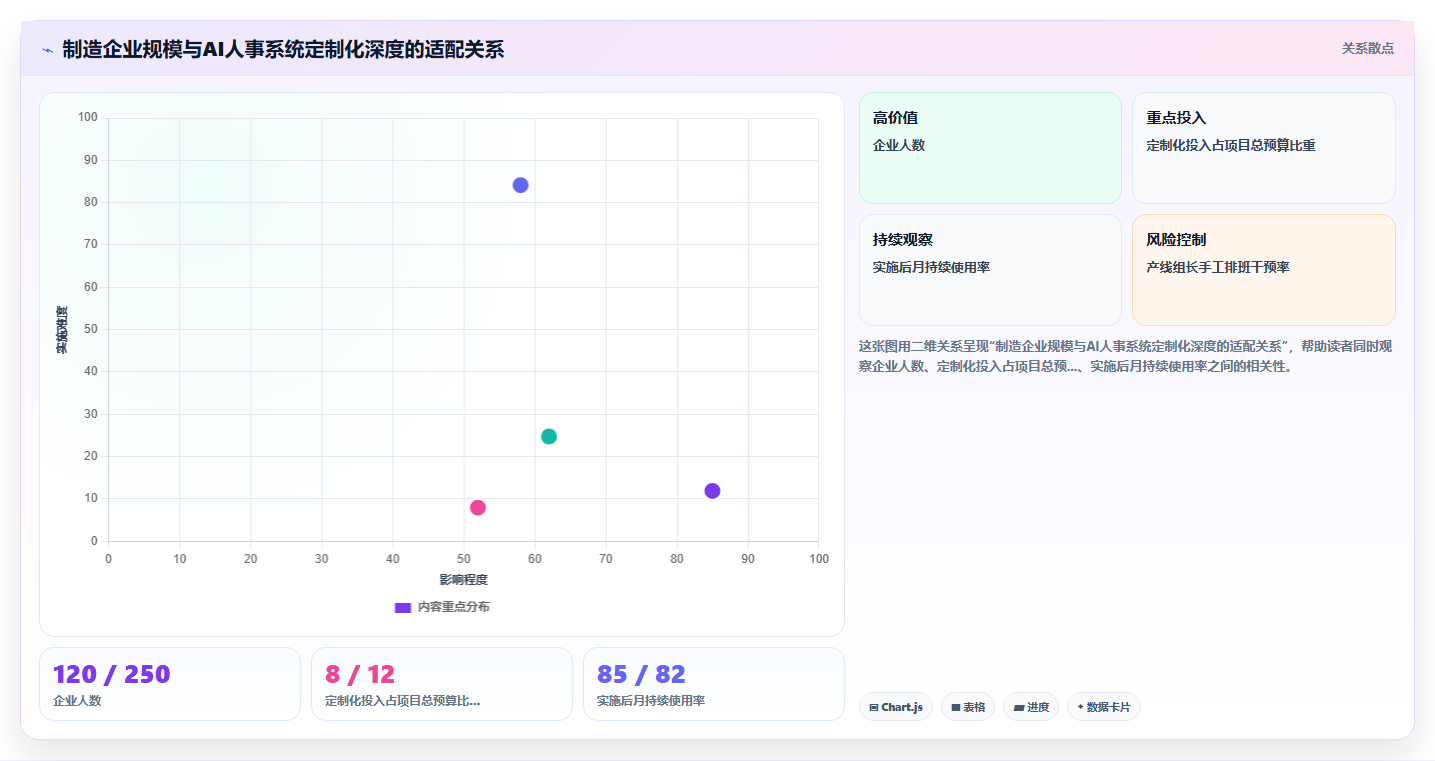
Task: Click the 数据卡片 tag
Action: pos(1104,707)
